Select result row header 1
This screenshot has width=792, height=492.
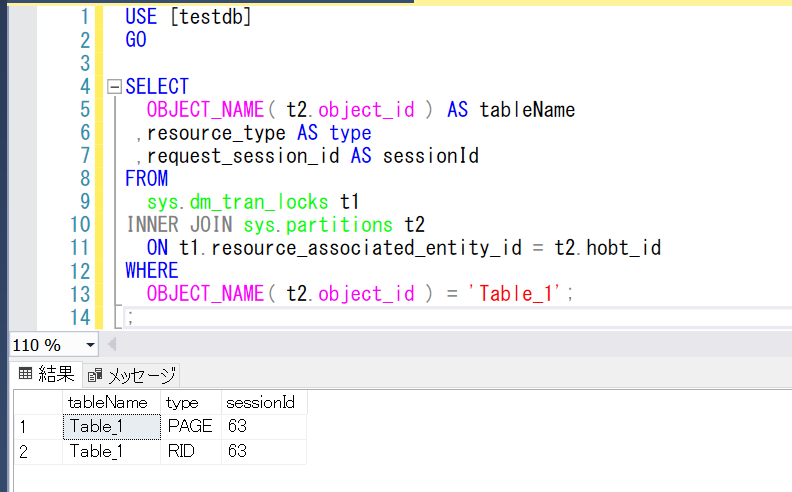coord(38,427)
